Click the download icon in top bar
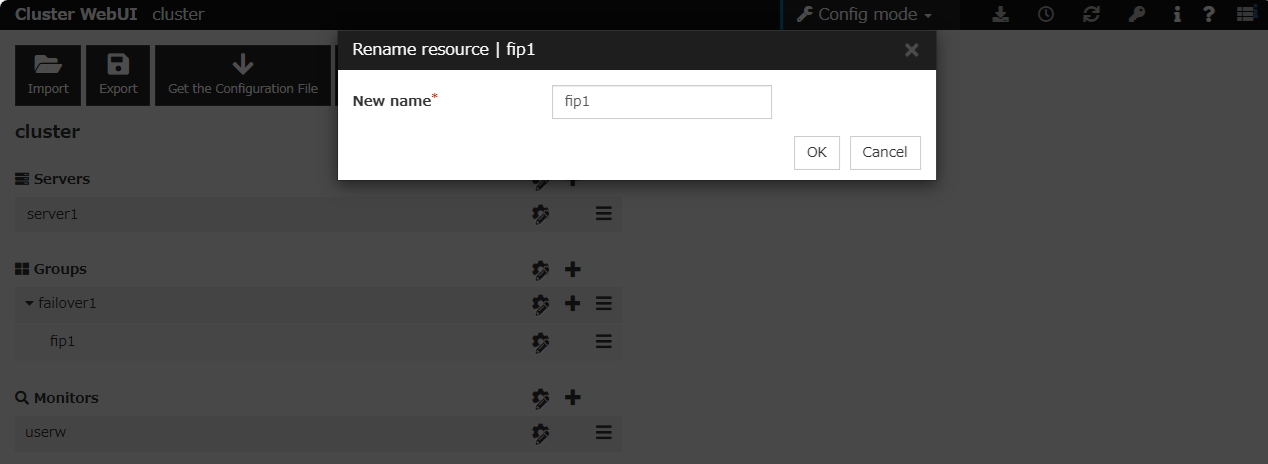Screen dimensions: 1268x464 [1000, 15]
